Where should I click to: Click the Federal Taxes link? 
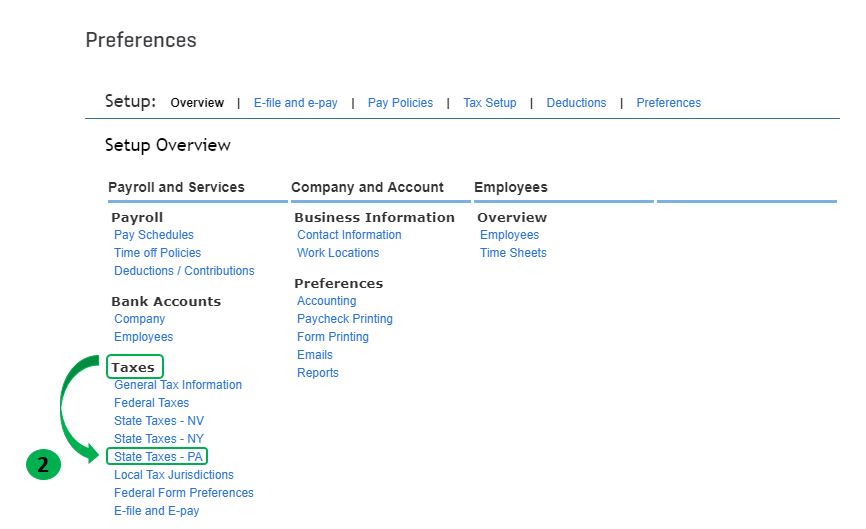(x=151, y=403)
